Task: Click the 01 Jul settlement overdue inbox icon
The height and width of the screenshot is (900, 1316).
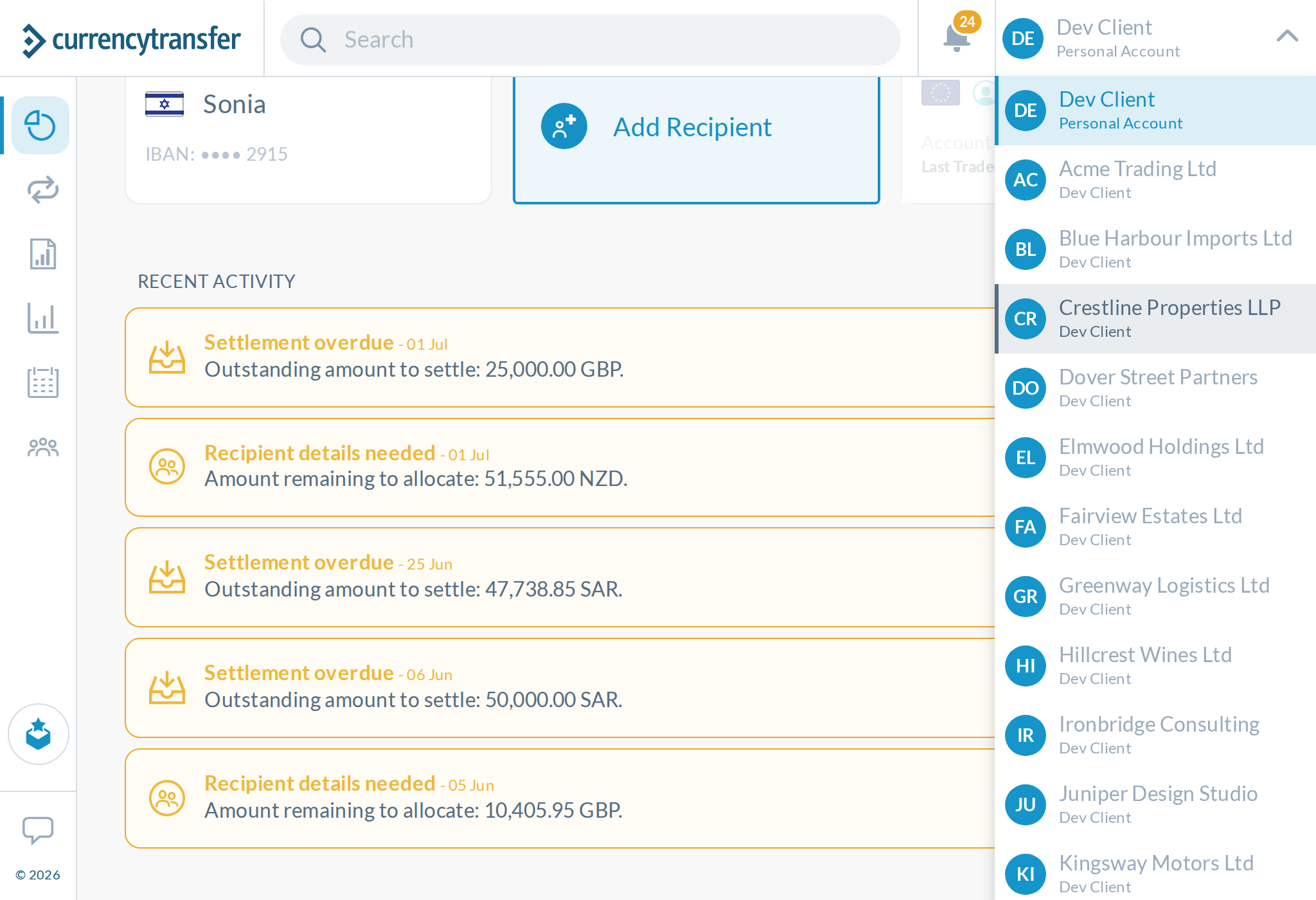Action: click(167, 357)
